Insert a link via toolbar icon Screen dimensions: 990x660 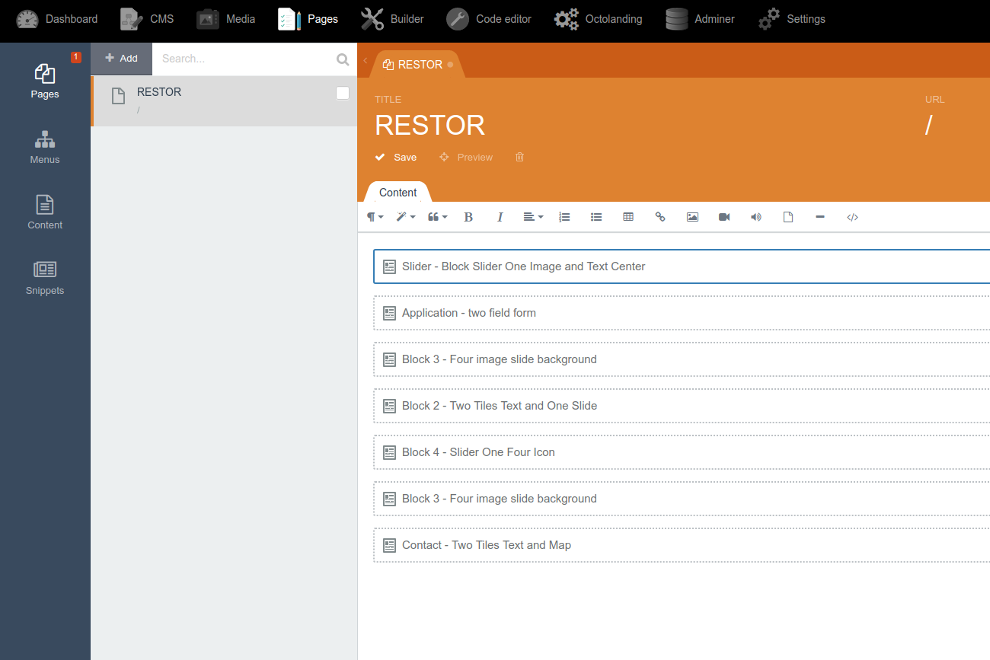[660, 217]
